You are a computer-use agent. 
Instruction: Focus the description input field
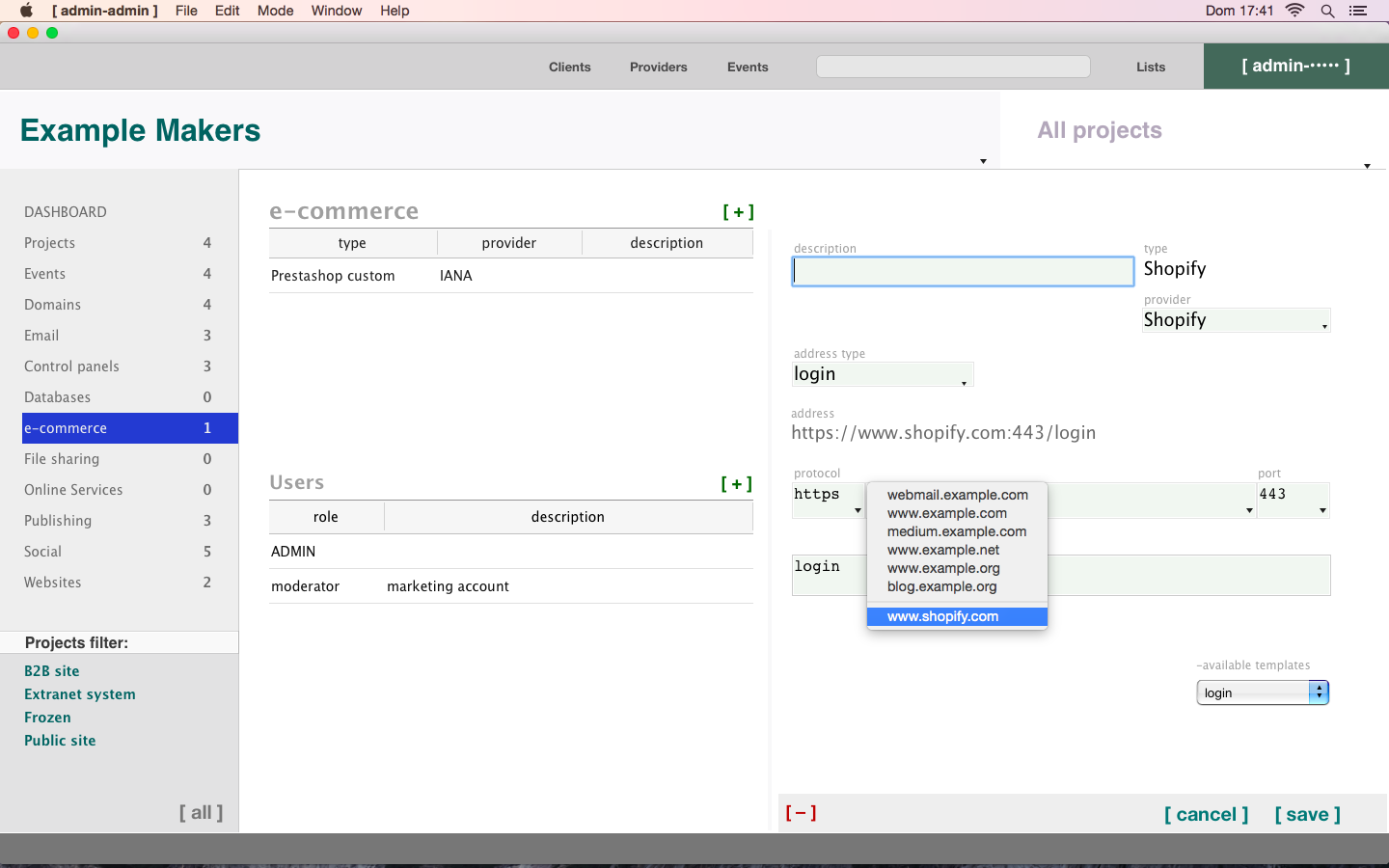963,271
